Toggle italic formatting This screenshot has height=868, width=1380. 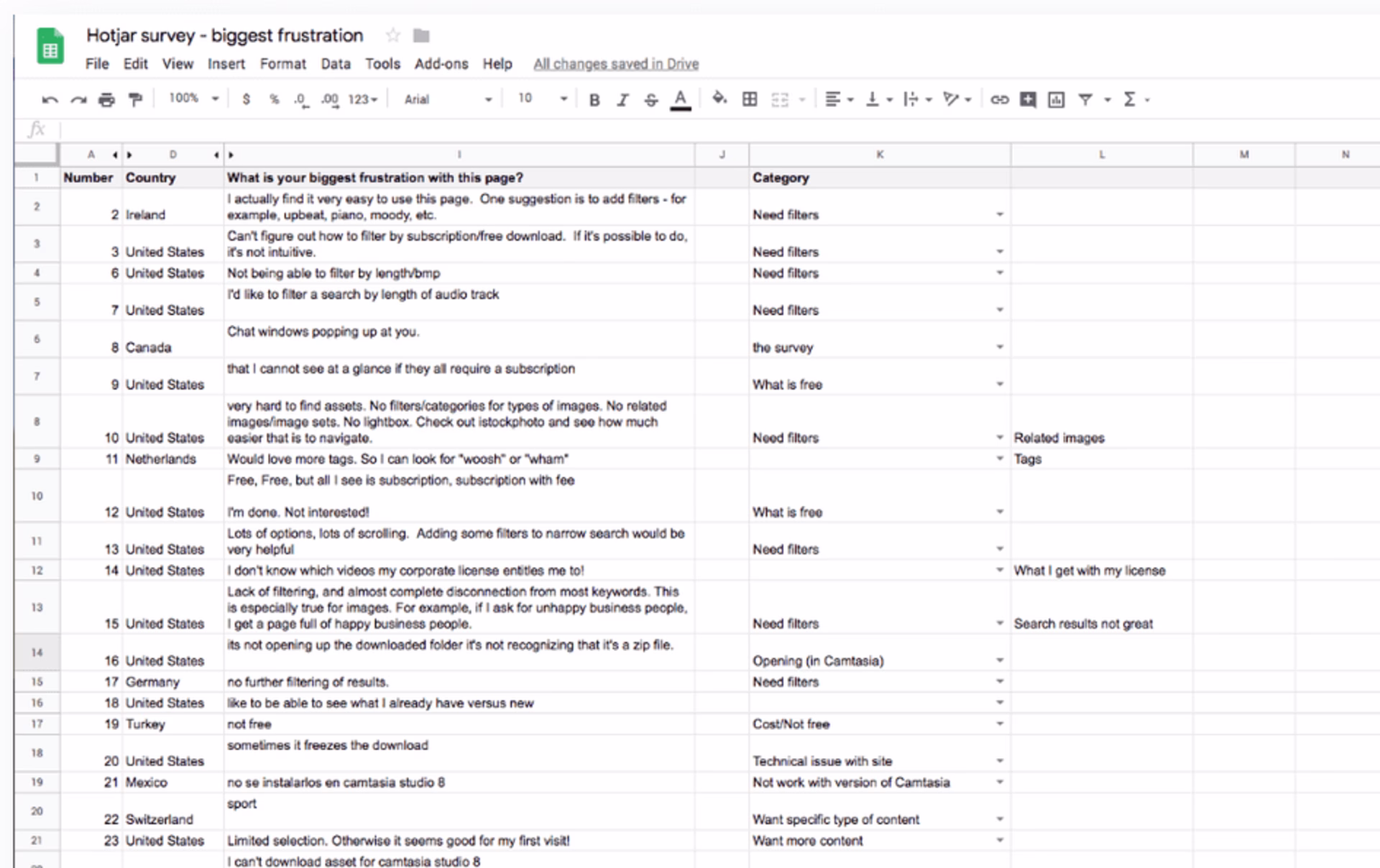tap(622, 100)
